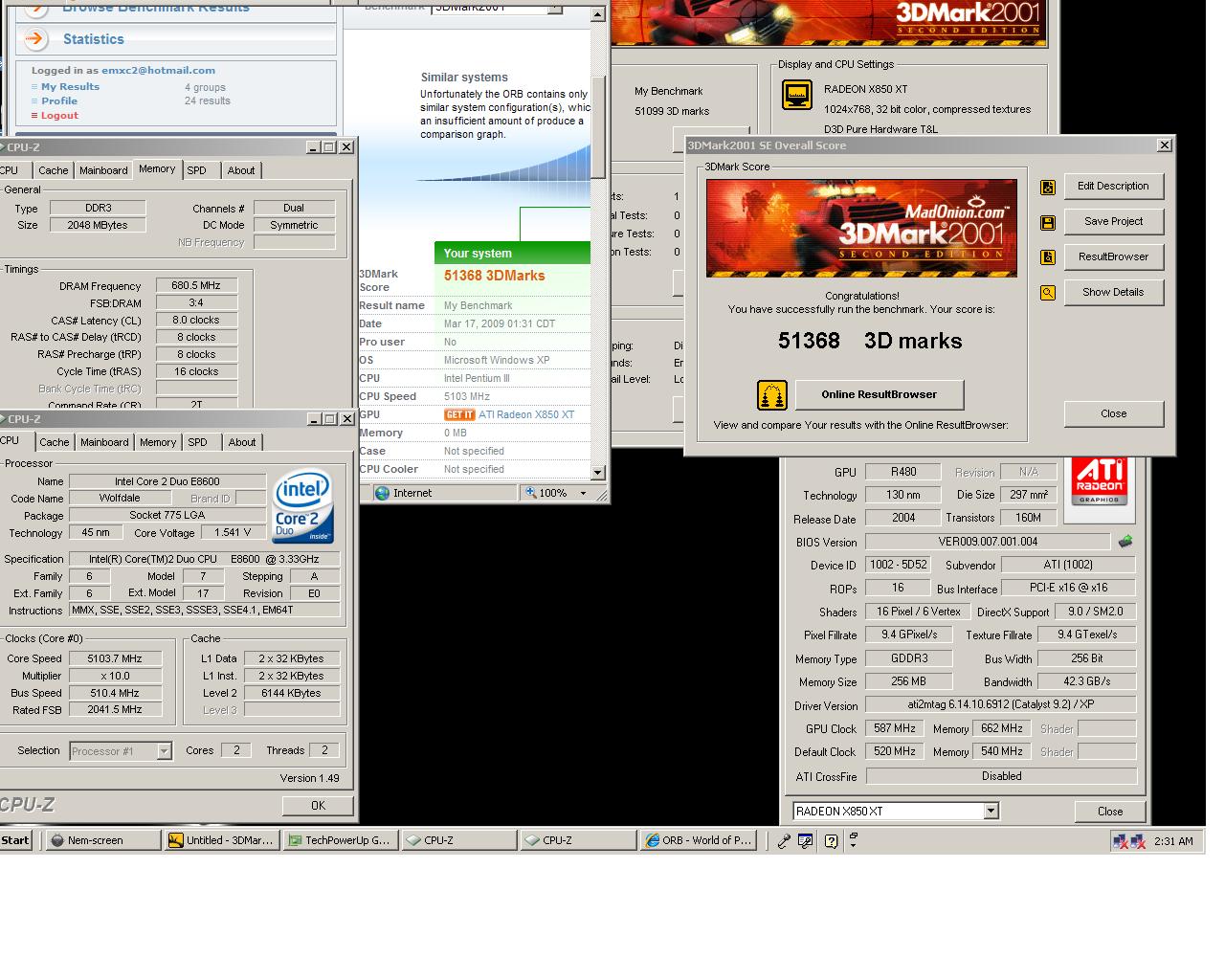1225x980 pixels.
Task: Click the Intel Core 2 Duo logo
Action: [x=303, y=506]
